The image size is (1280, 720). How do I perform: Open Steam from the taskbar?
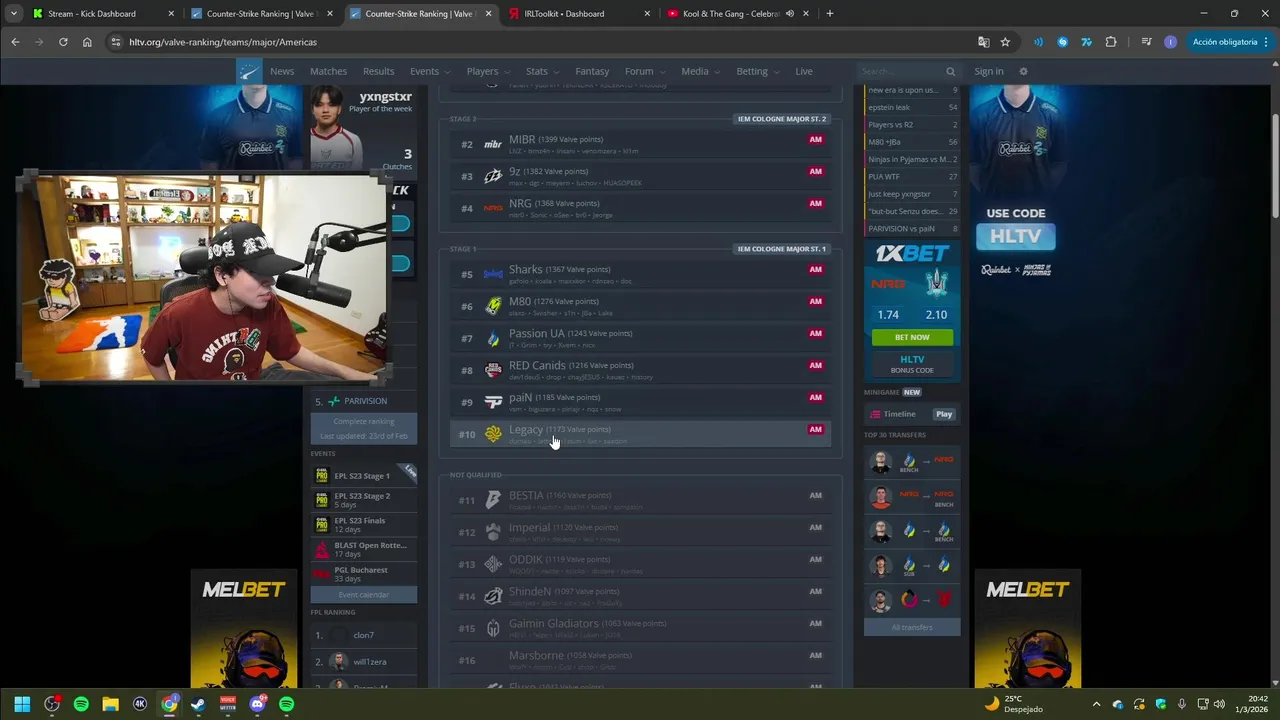coord(198,704)
